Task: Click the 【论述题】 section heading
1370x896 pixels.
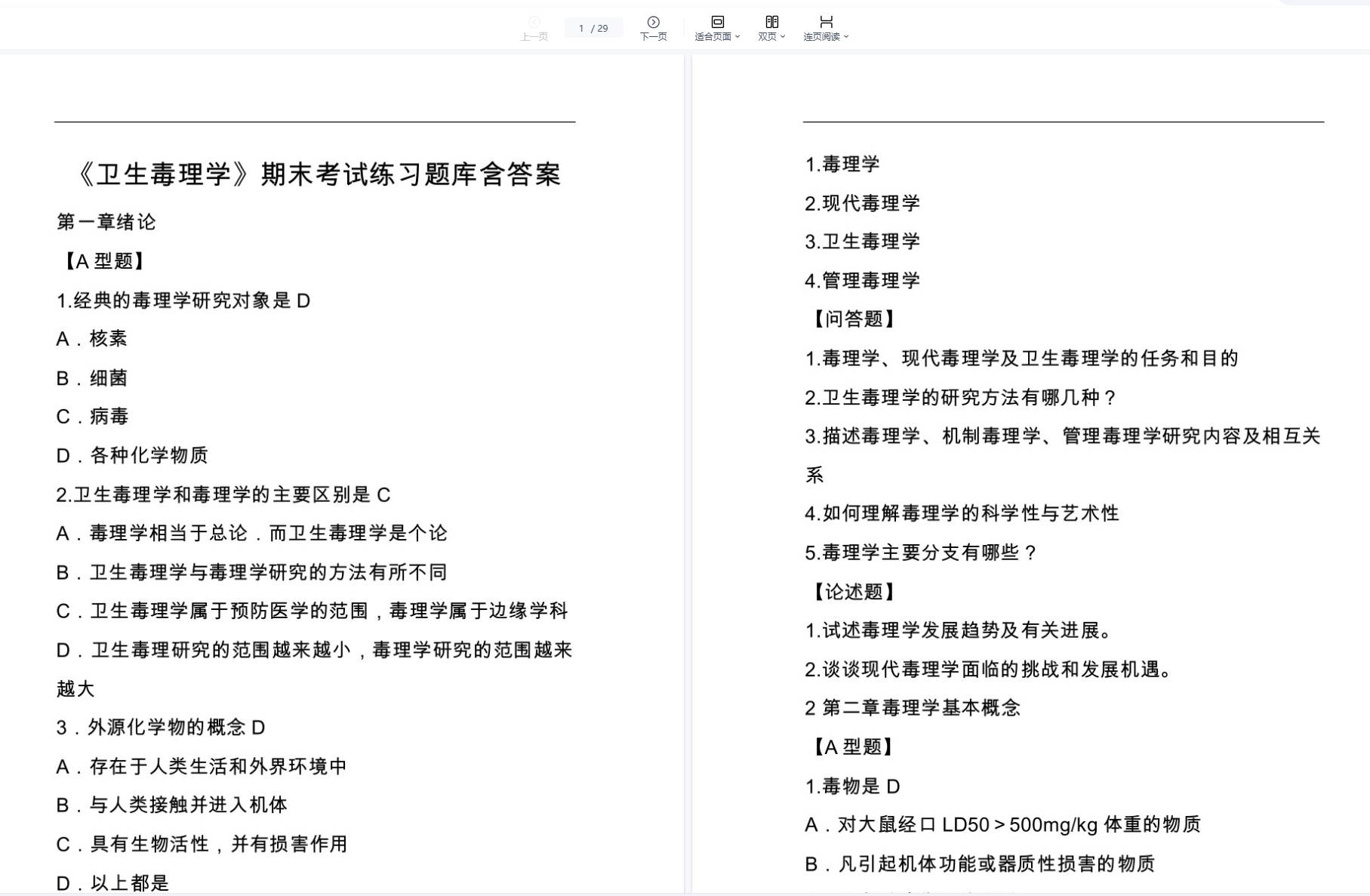Action: point(853,592)
